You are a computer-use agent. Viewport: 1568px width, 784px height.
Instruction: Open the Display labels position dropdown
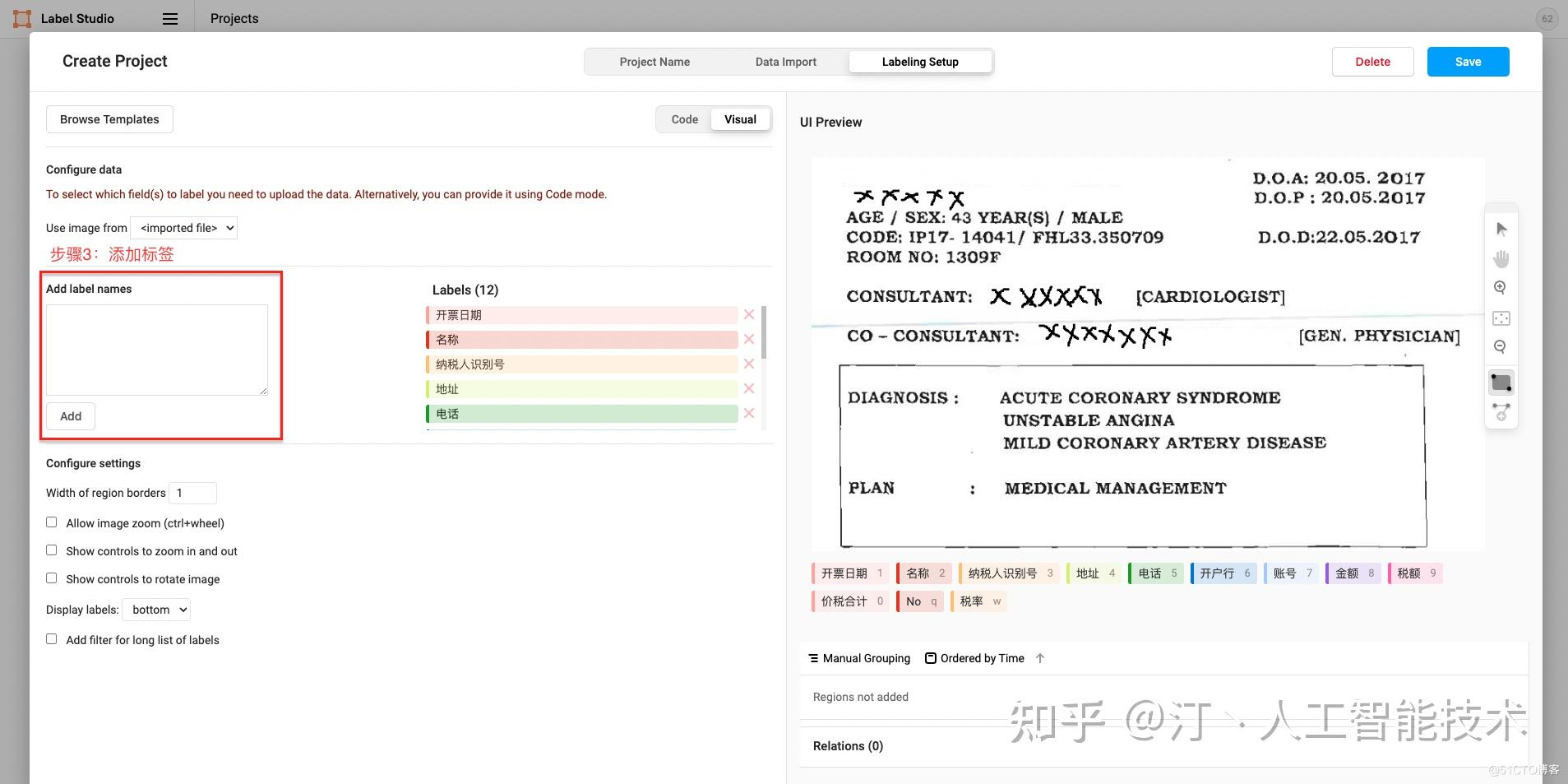(x=155, y=609)
